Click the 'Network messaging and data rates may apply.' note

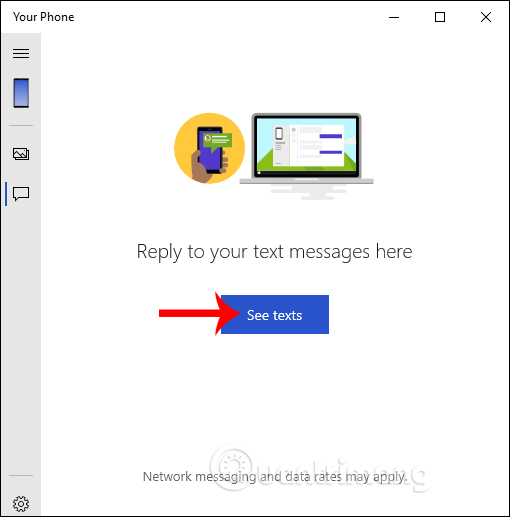click(275, 477)
